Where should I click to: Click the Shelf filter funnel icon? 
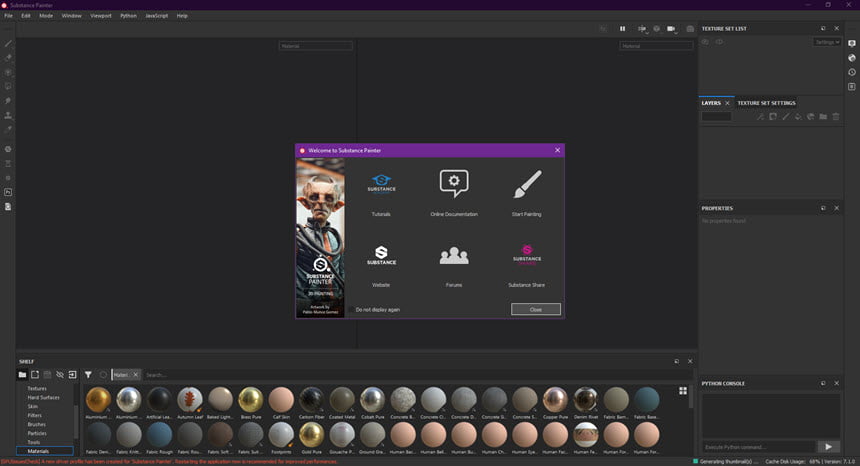point(88,375)
